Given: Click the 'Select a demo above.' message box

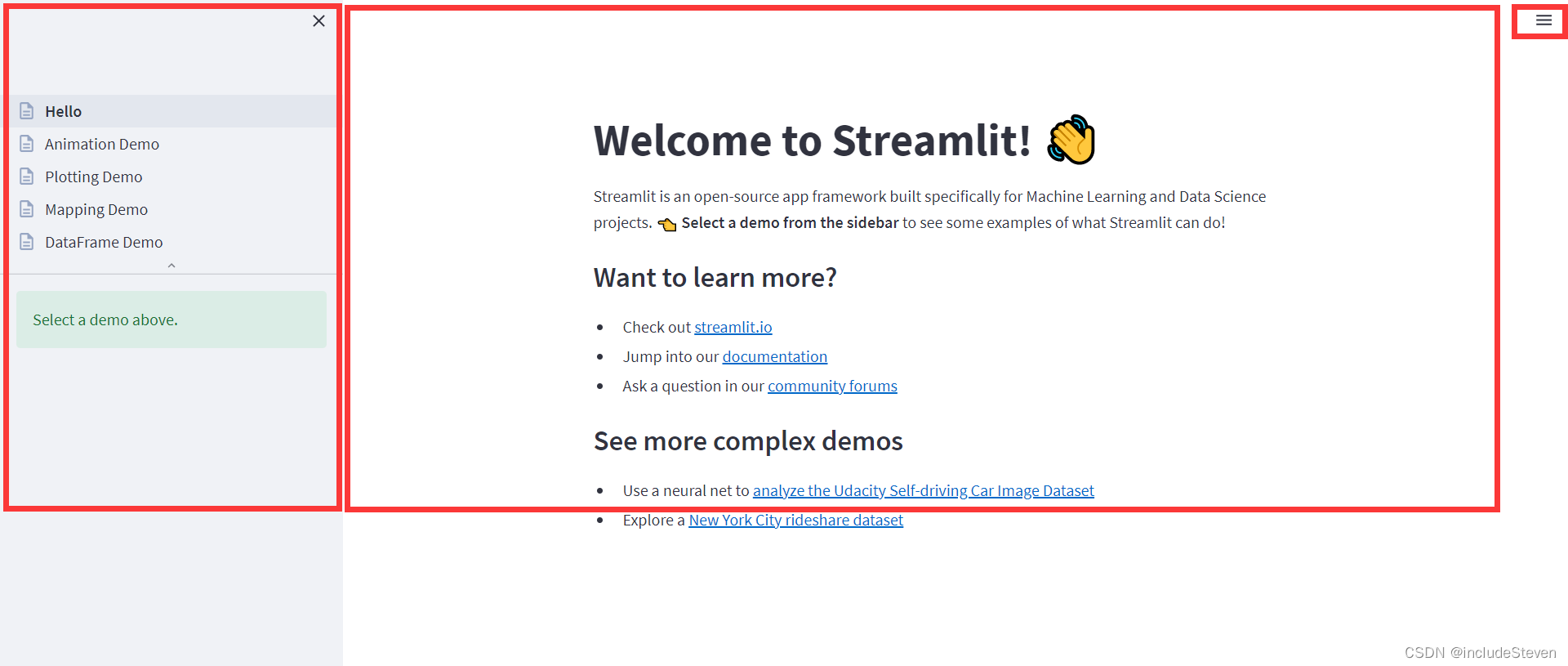Looking at the screenshot, I should coord(171,320).
